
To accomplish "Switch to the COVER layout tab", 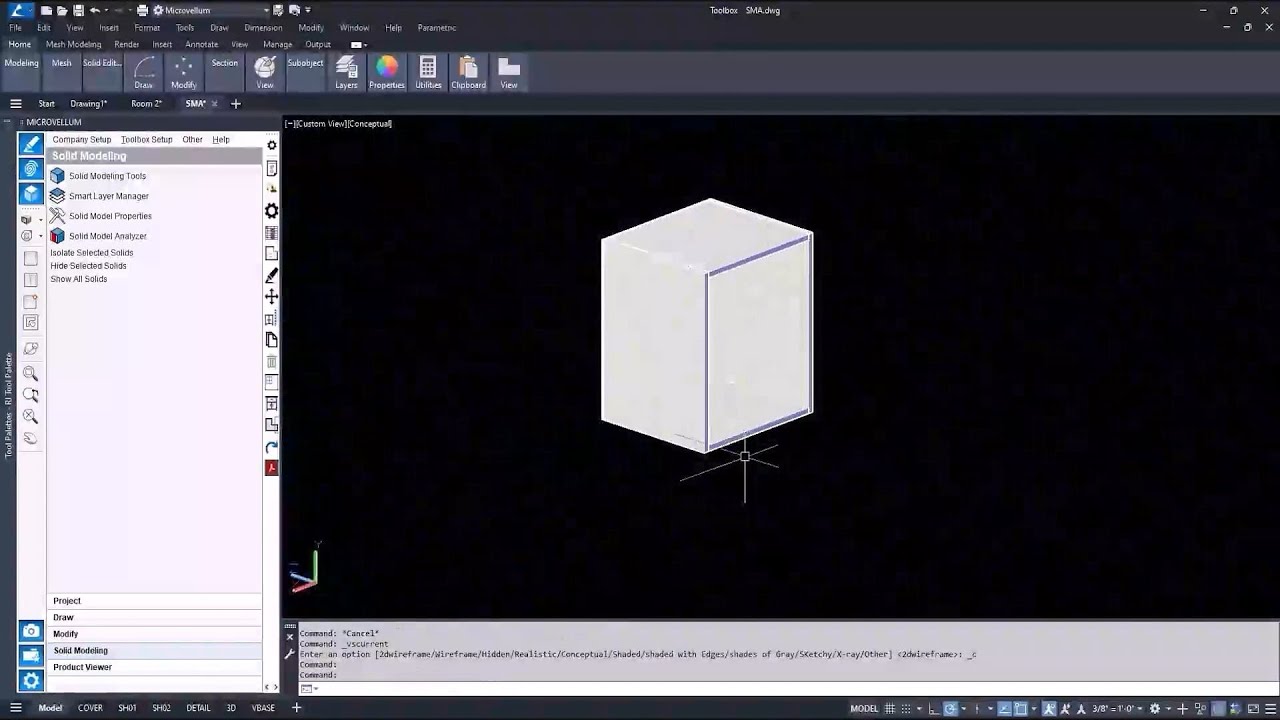I will coord(90,708).
